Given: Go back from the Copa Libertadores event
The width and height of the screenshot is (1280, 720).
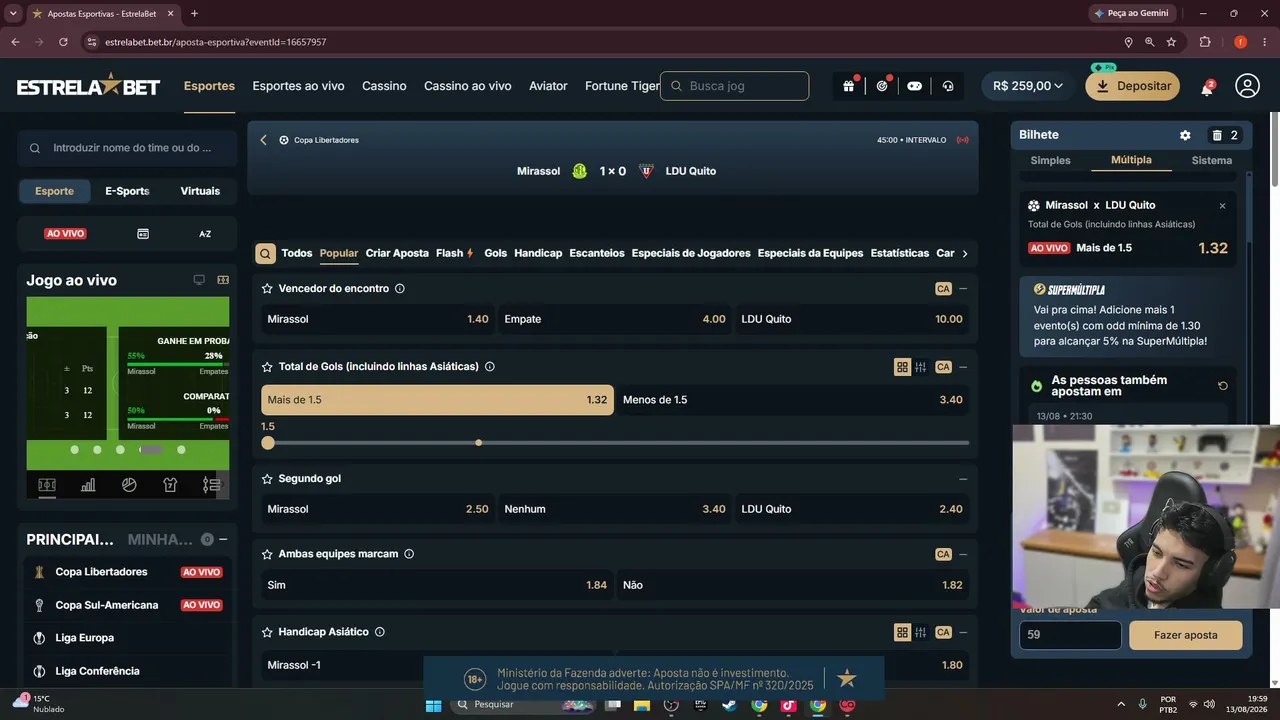Looking at the screenshot, I should 263,140.
